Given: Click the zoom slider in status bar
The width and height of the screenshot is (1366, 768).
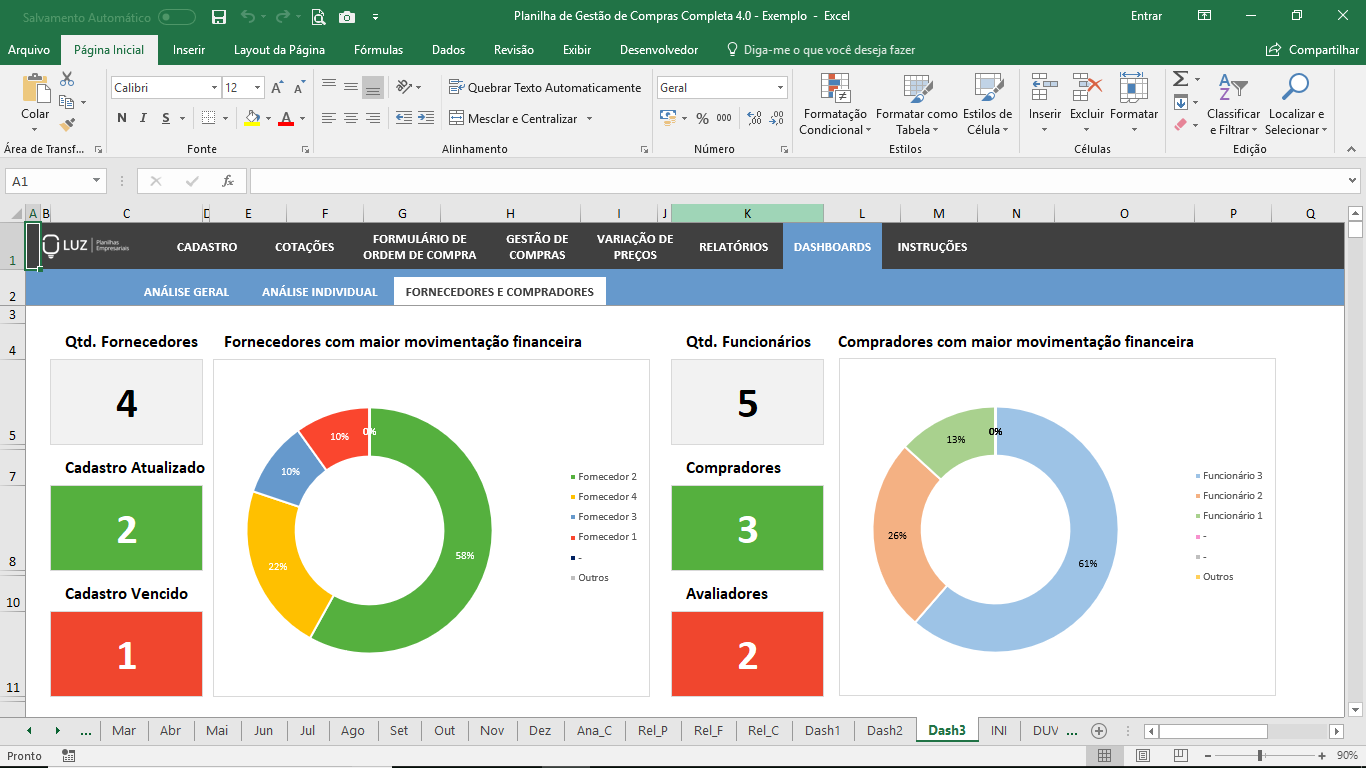Looking at the screenshot, I should tap(1259, 755).
